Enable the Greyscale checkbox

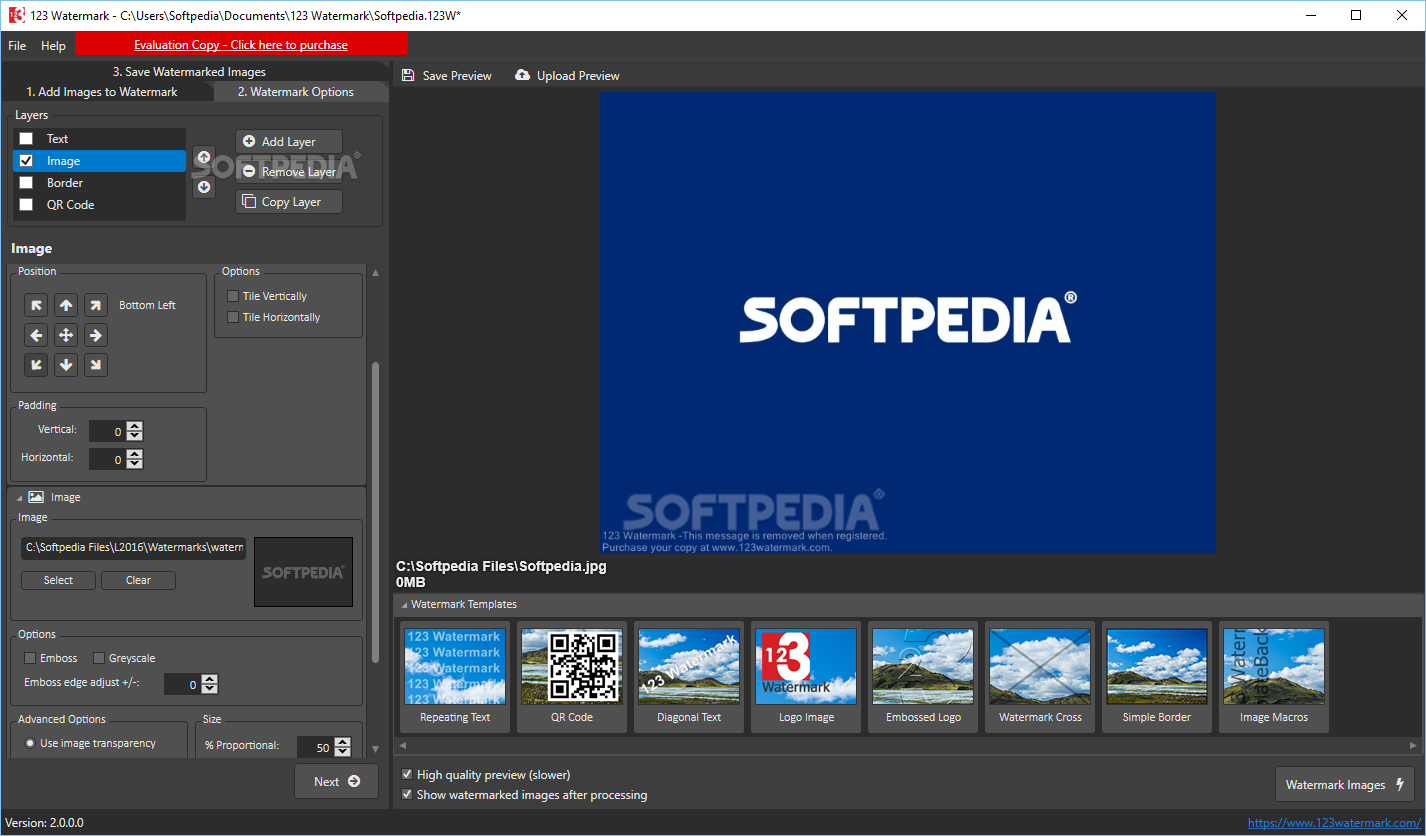tap(99, 658)
